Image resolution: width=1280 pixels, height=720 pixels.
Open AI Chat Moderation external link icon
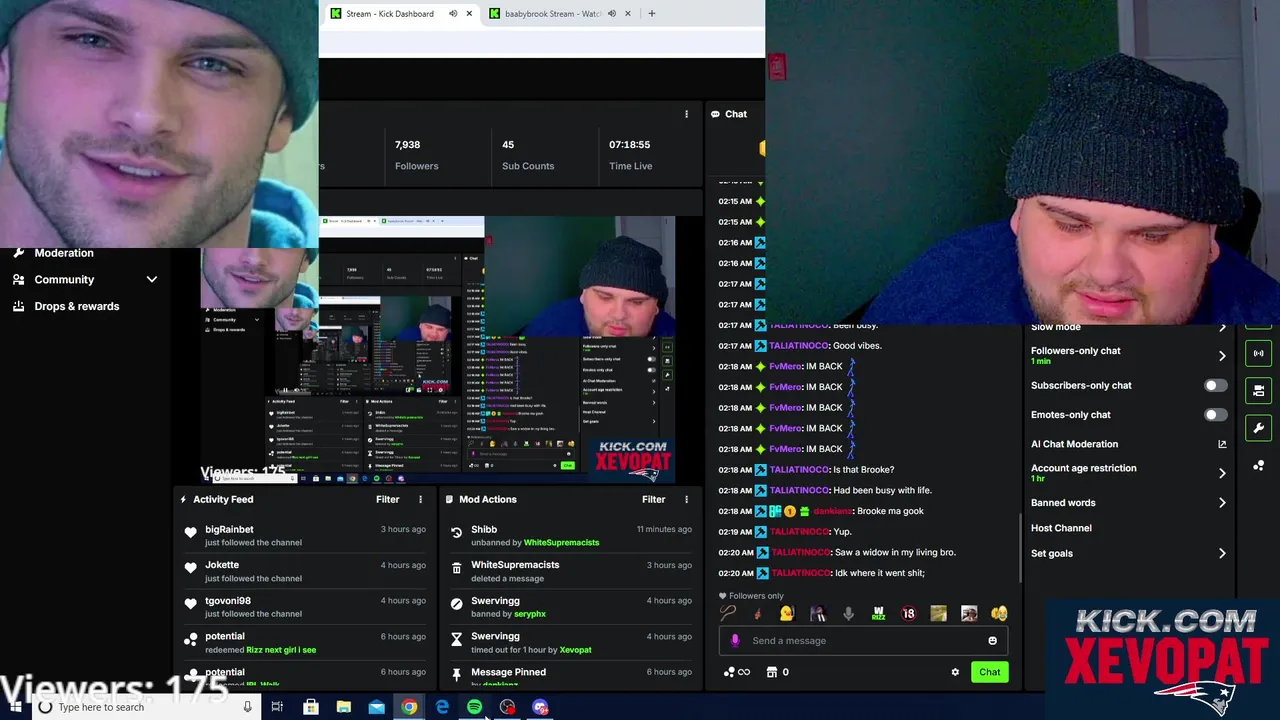pos(1222,444)
